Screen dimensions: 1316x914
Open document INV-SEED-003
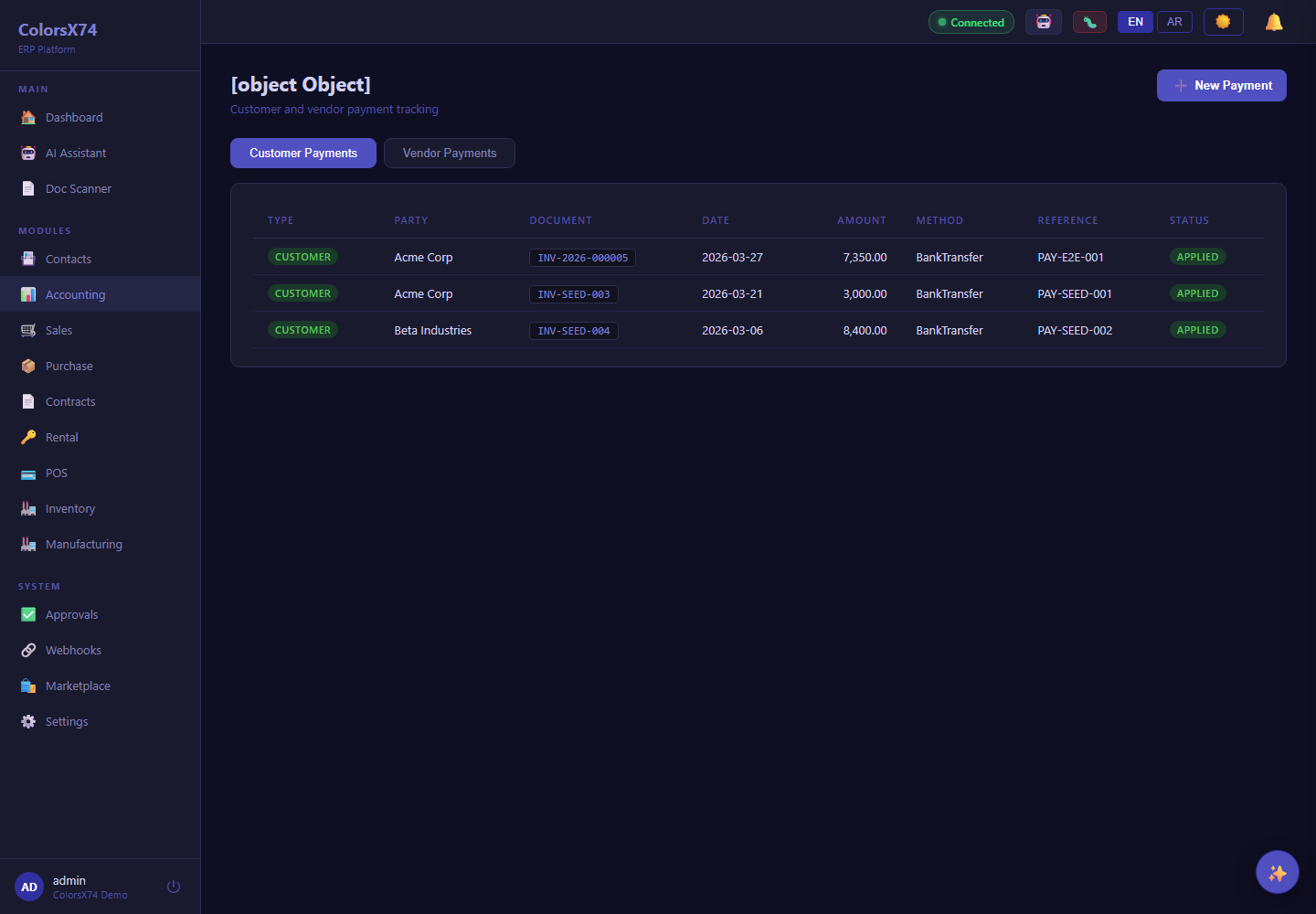574,294
